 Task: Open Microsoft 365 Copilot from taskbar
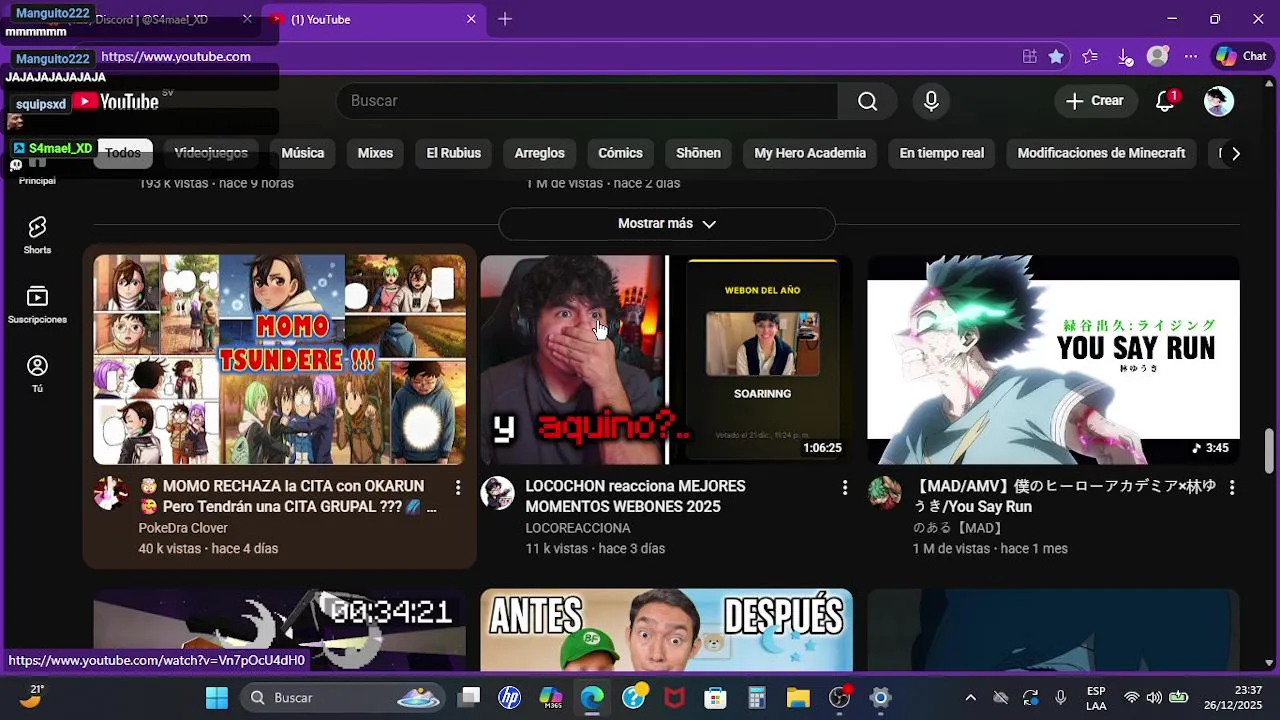(551, 697)
